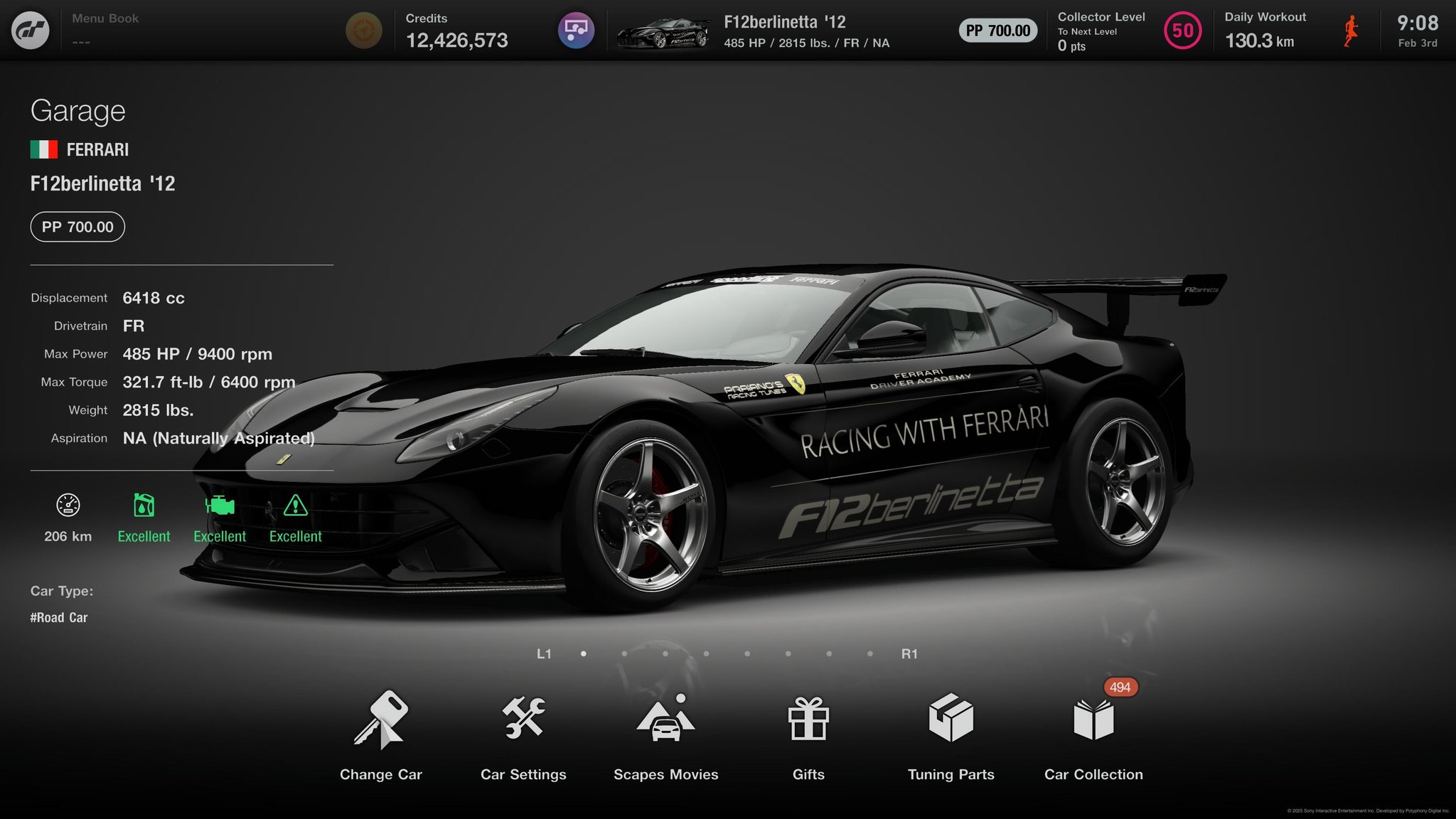Viewport: 1456px width, 819px height.
Task: Check the engine condition icon
Action: click(x=220, y=505)
